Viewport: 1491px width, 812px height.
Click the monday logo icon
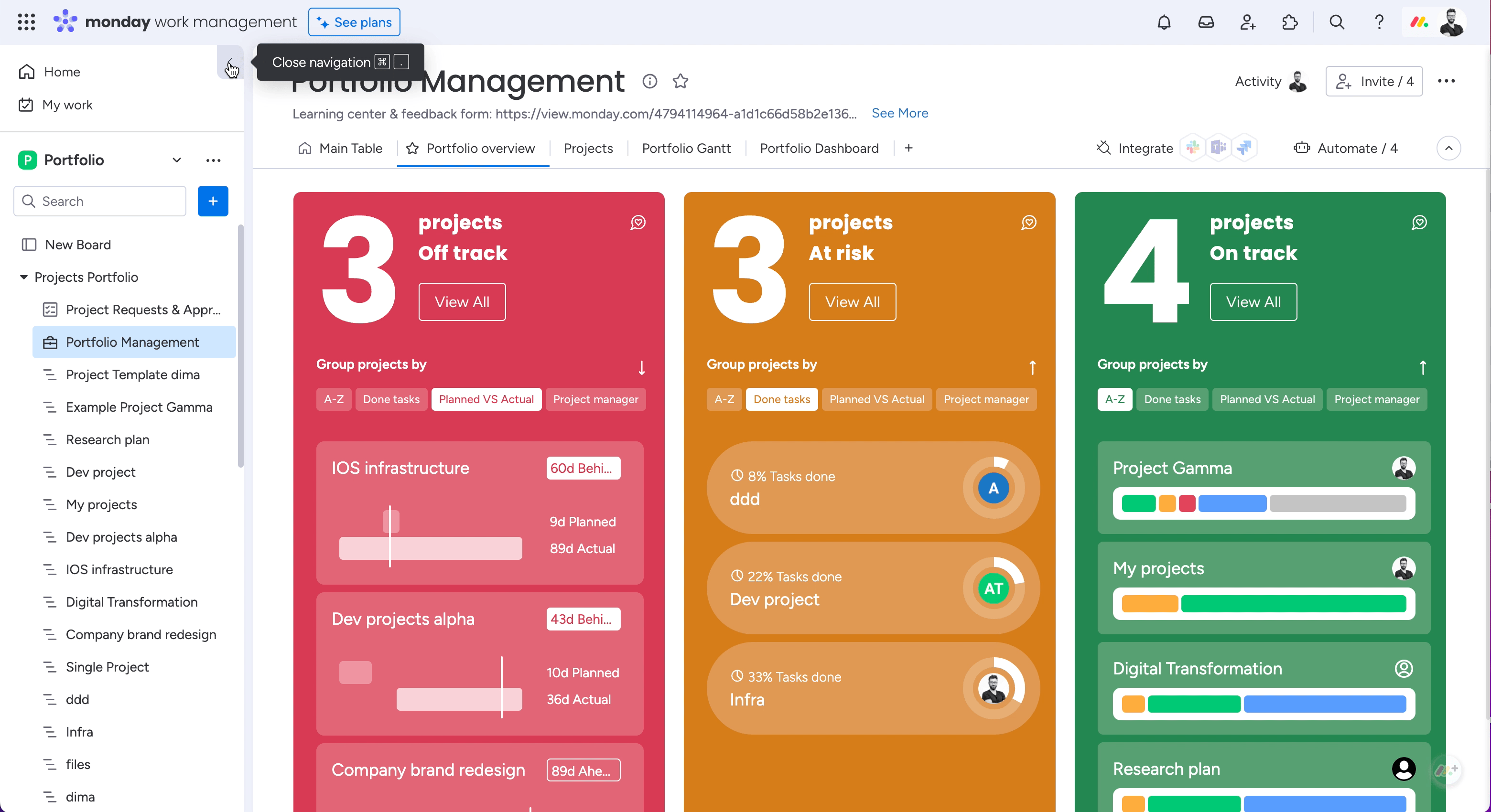[65, 22]
